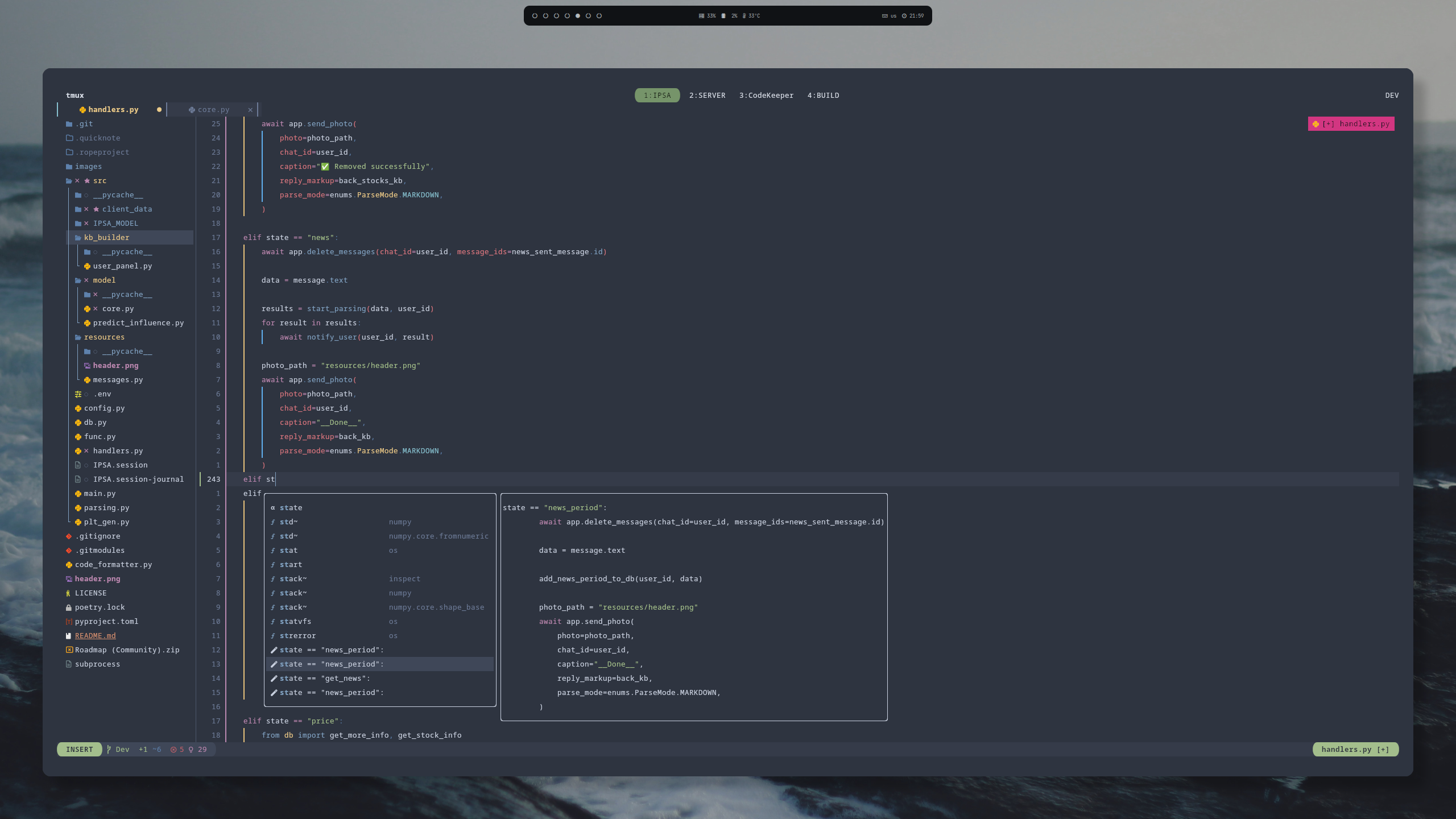This screenshot has width=1456, height=819.
Task: Expand the .ropeproject folder
Action: [x=97, y=152]
